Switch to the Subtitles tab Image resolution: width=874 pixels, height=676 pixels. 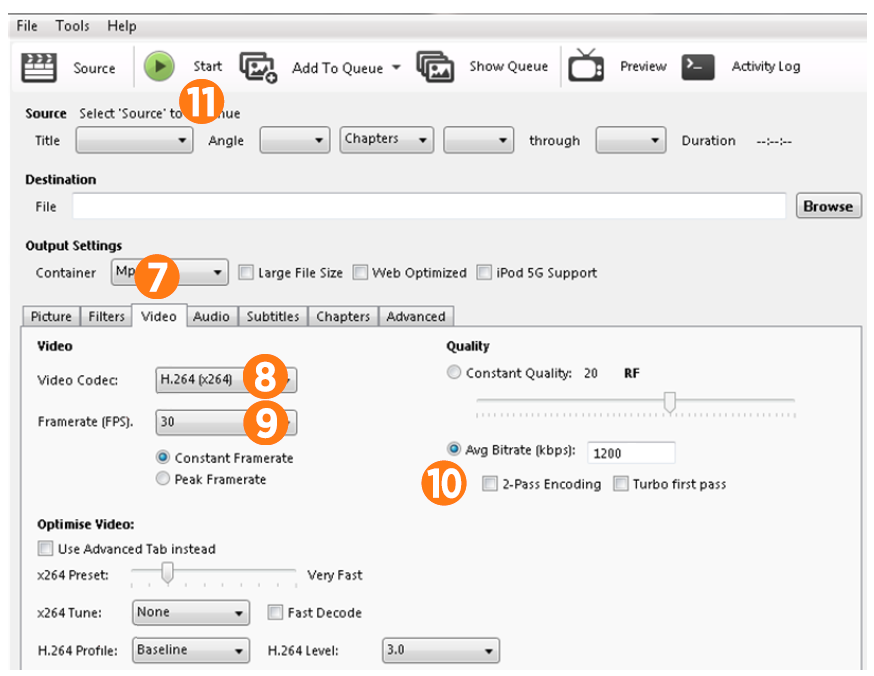tap(273, 316)
